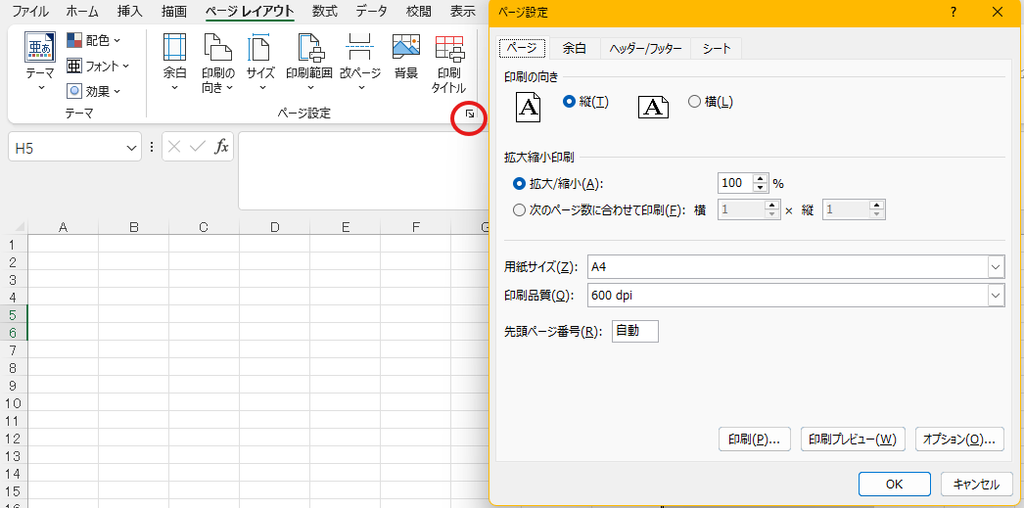Switch to the 数式 ribbon tab

point(325,11)
